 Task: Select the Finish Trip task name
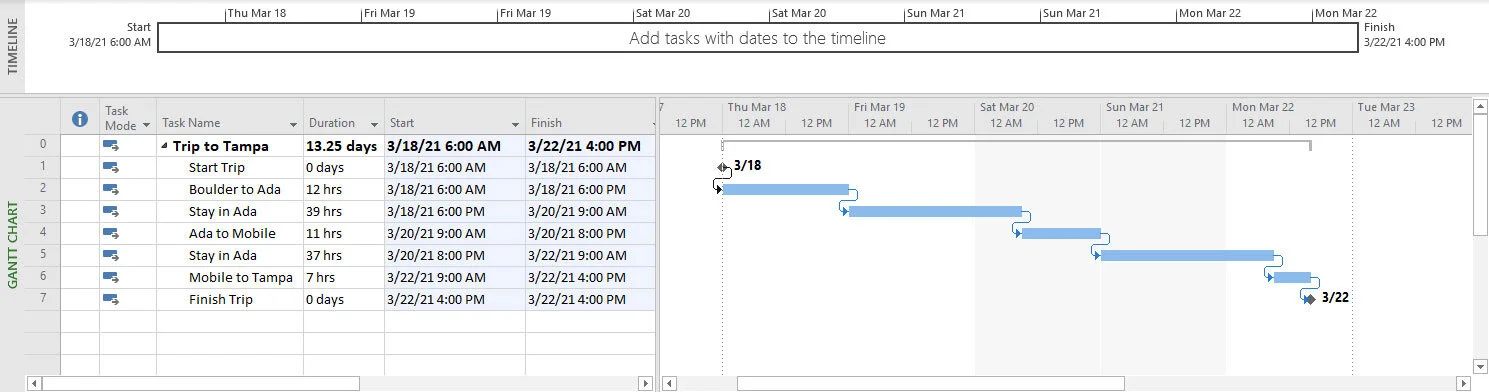pos(220,300)
